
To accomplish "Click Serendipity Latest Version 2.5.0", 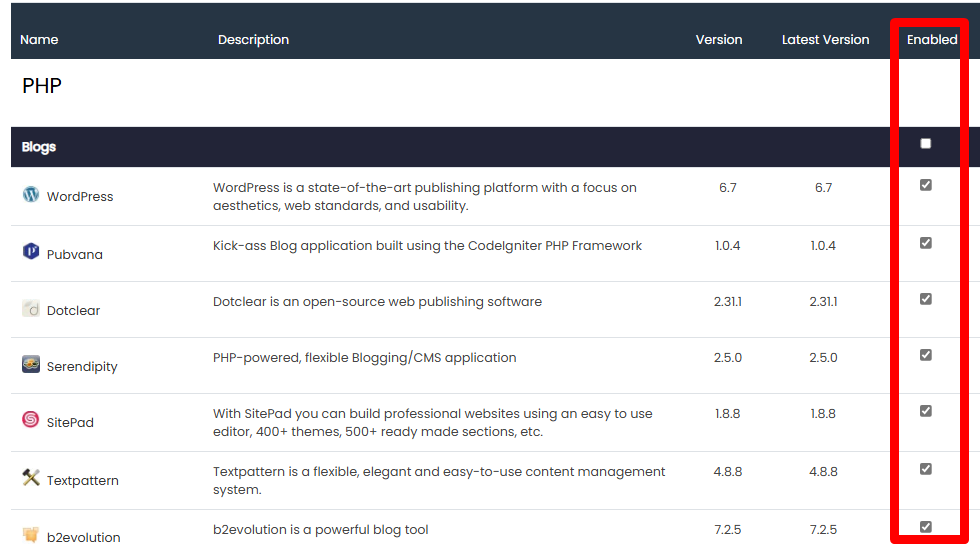I will point(823,357).
